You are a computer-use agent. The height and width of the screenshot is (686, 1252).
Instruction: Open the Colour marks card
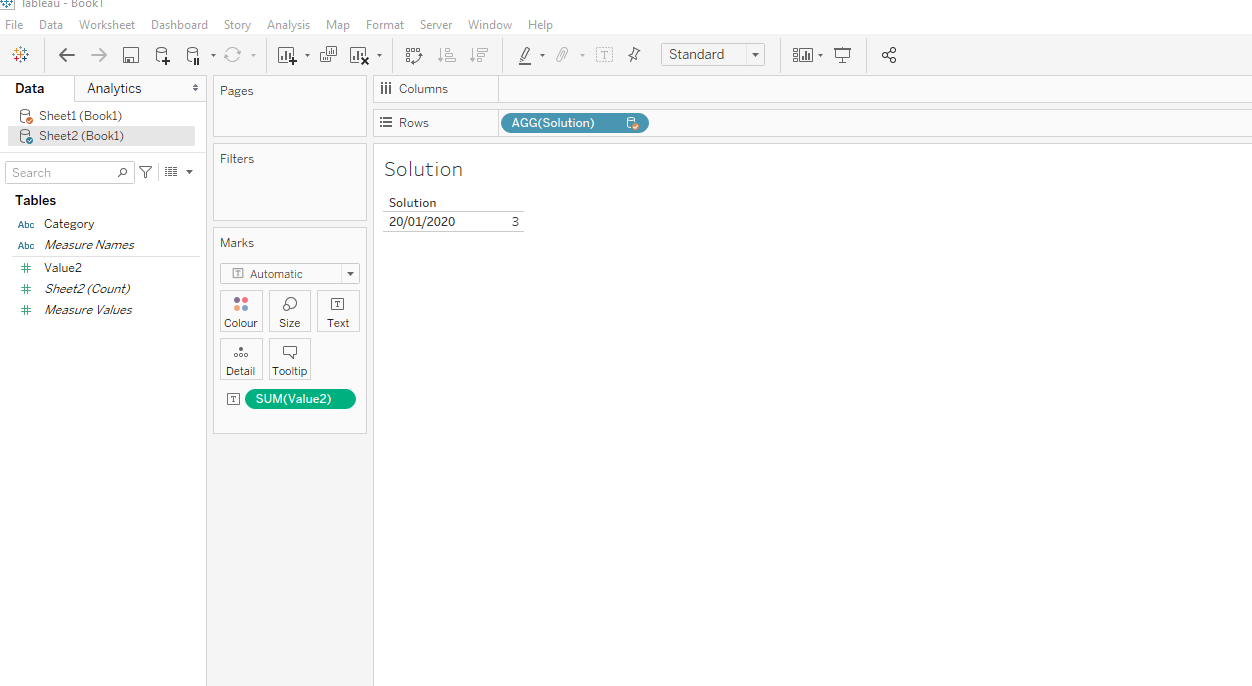(x=241, y=311)
